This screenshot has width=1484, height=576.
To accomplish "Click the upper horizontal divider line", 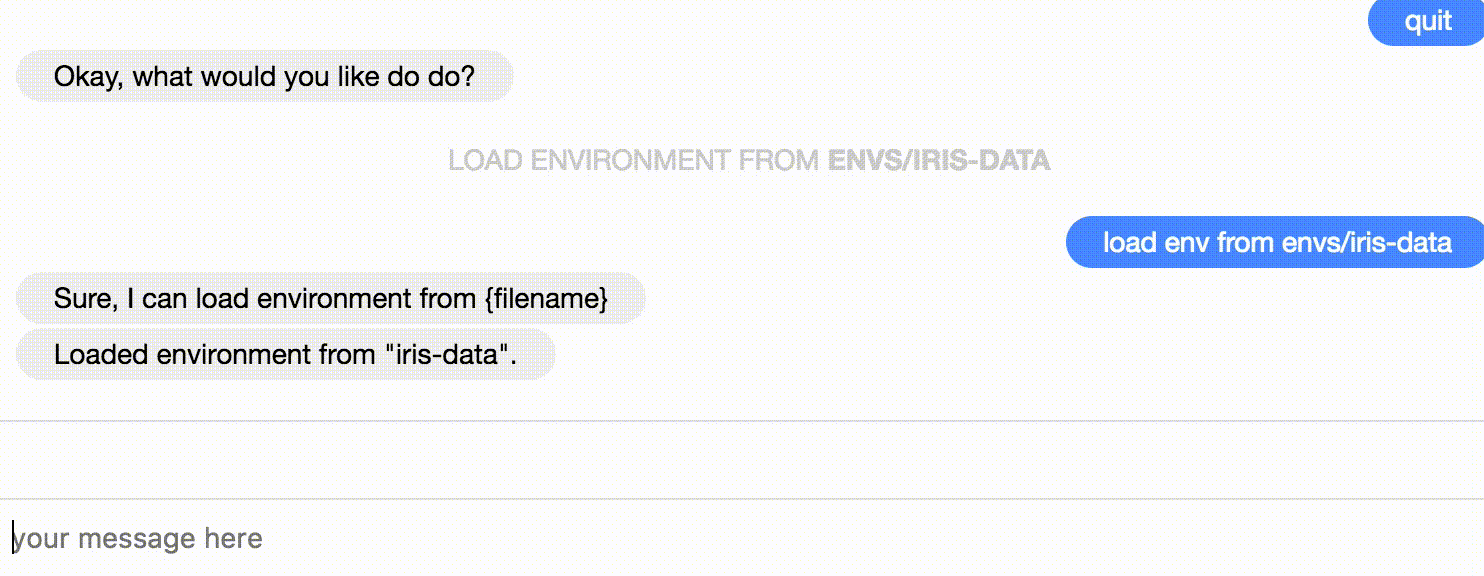I will (742, 421).
